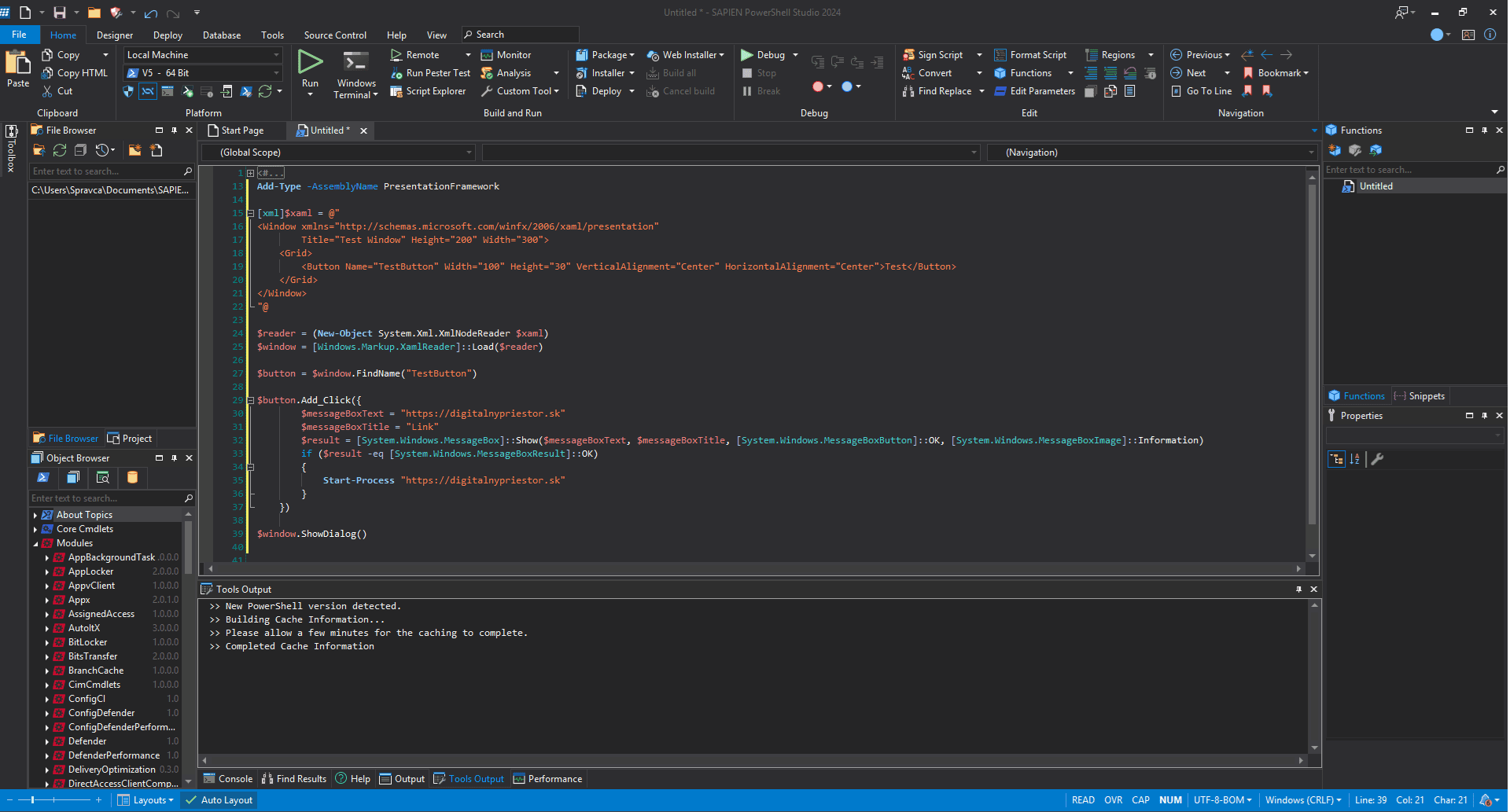Click the Run script button
The height and width of the screenshot is (812, 1510).
click(310, 63)
